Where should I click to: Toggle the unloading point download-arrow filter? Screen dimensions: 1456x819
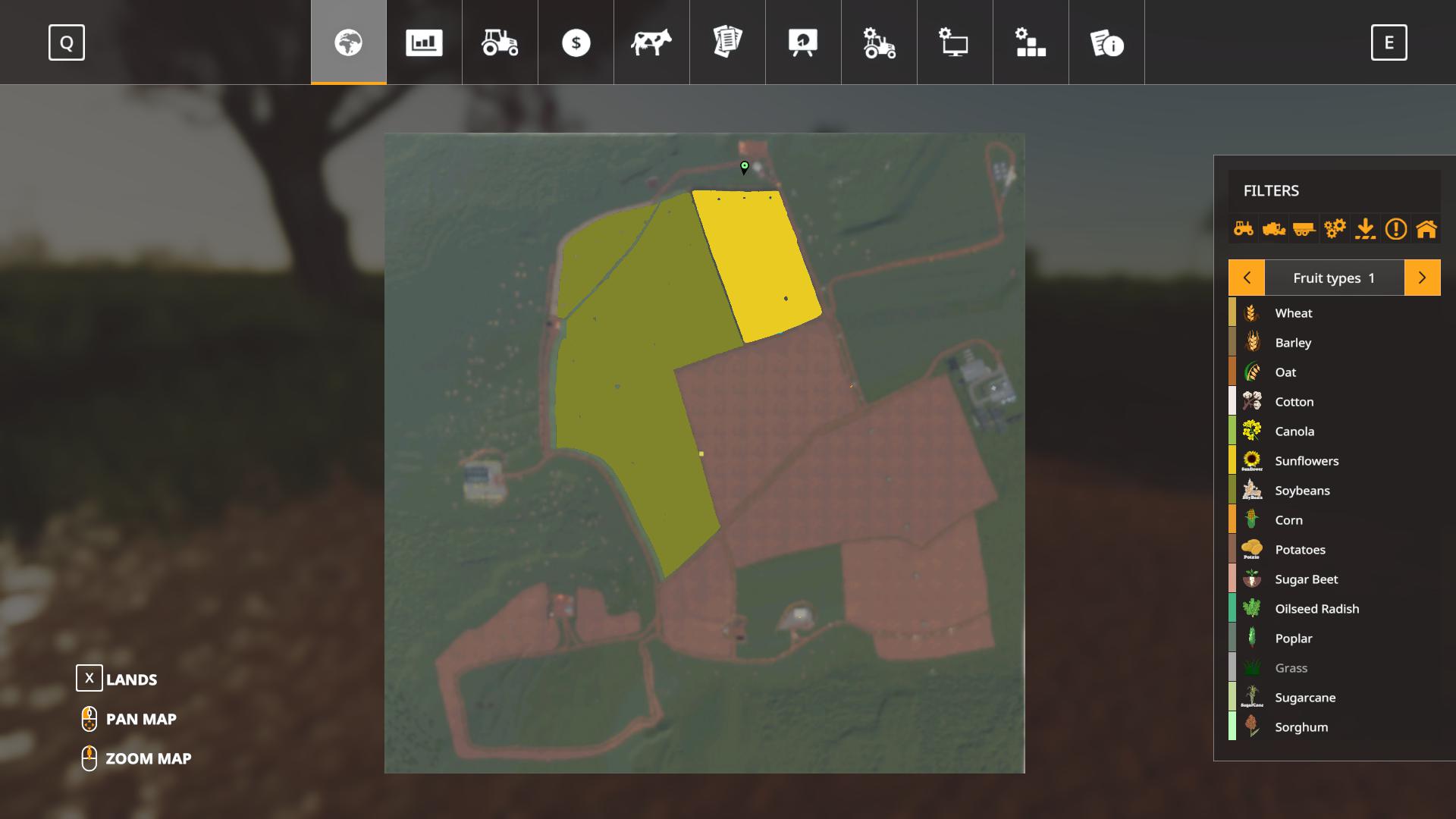pos(1365,228)
